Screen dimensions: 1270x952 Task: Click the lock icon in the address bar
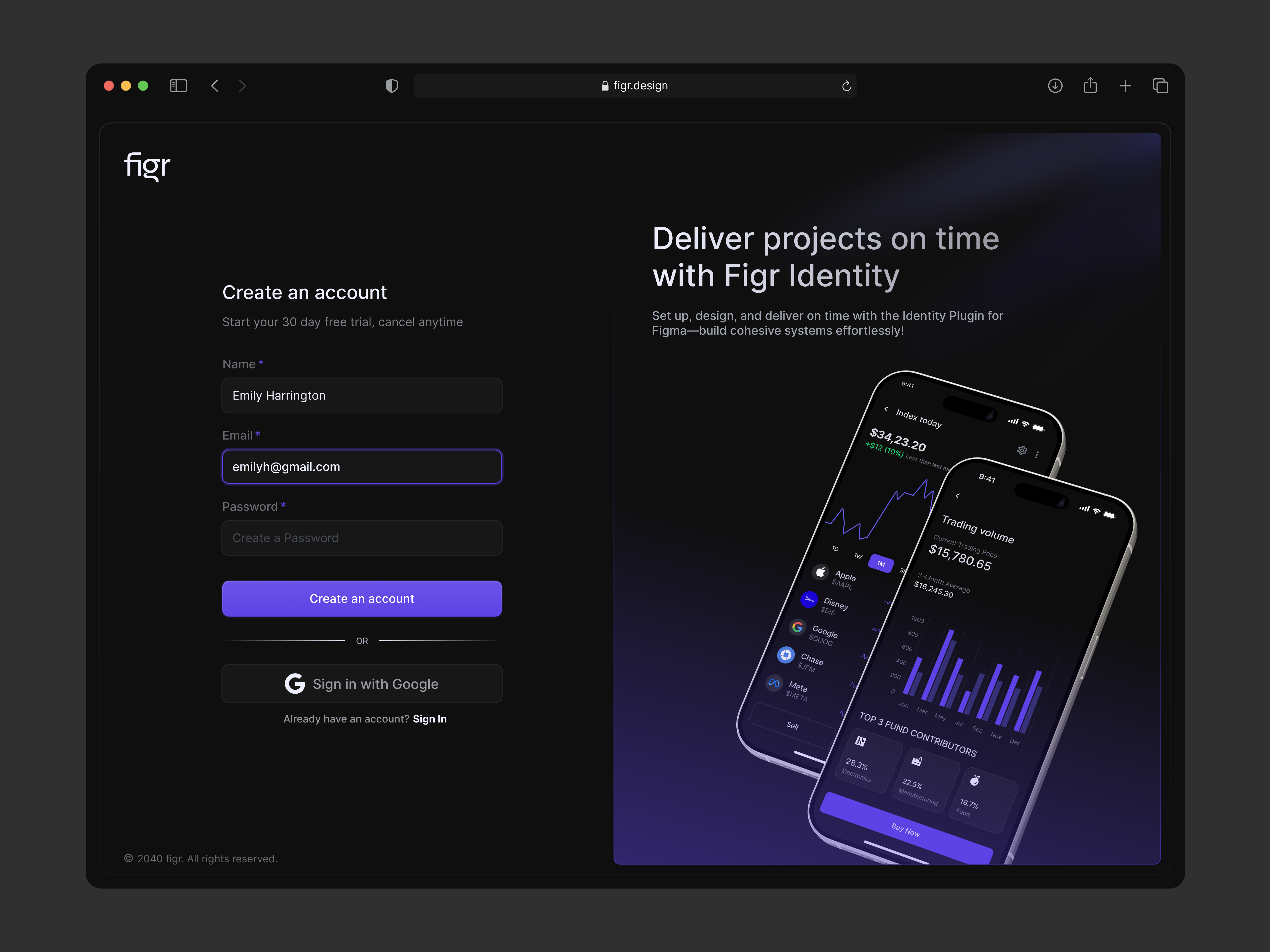pyautogui.click(x=605, y=85)
